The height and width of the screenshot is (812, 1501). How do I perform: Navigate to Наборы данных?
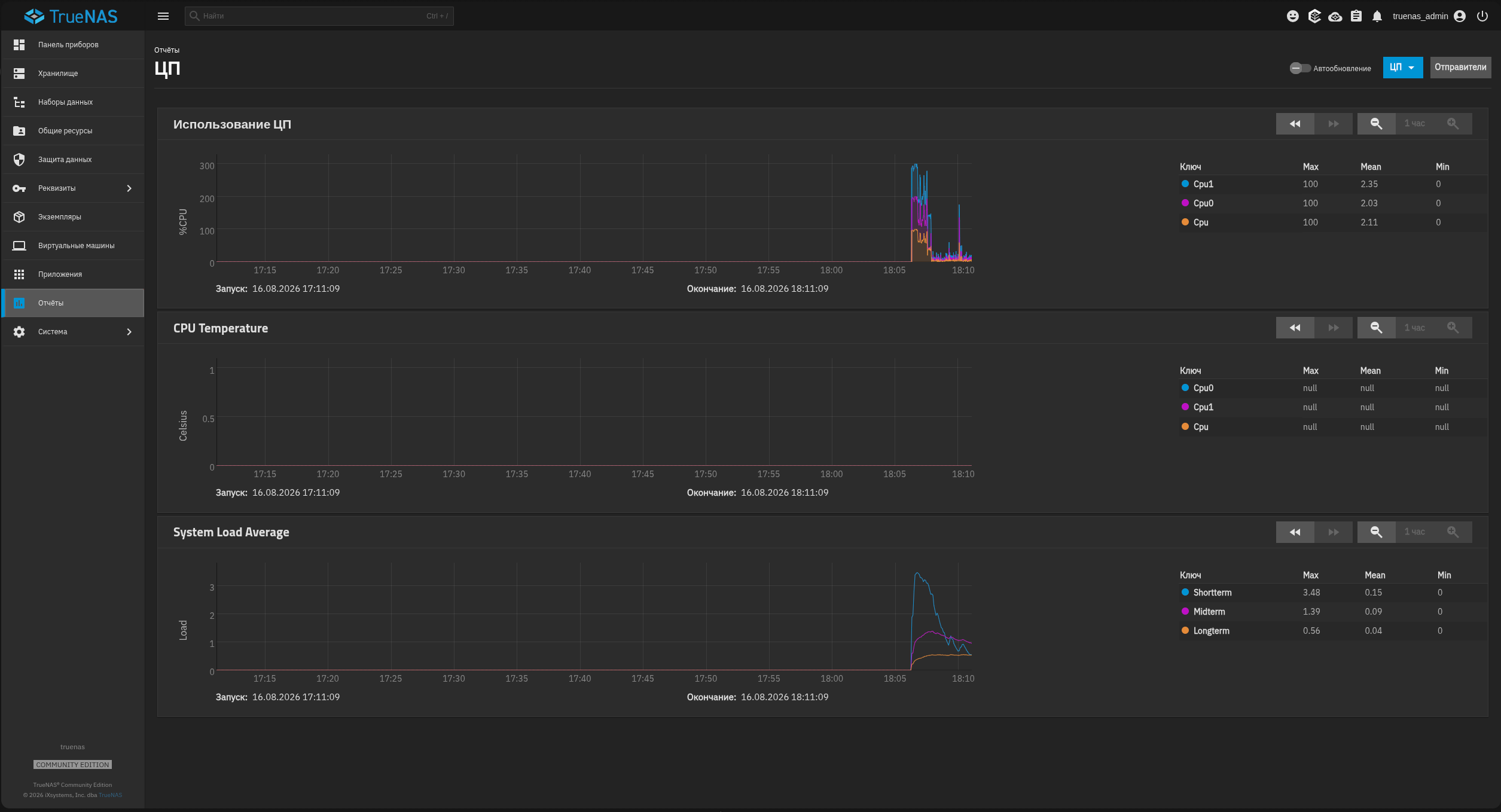tap(72, 102)
